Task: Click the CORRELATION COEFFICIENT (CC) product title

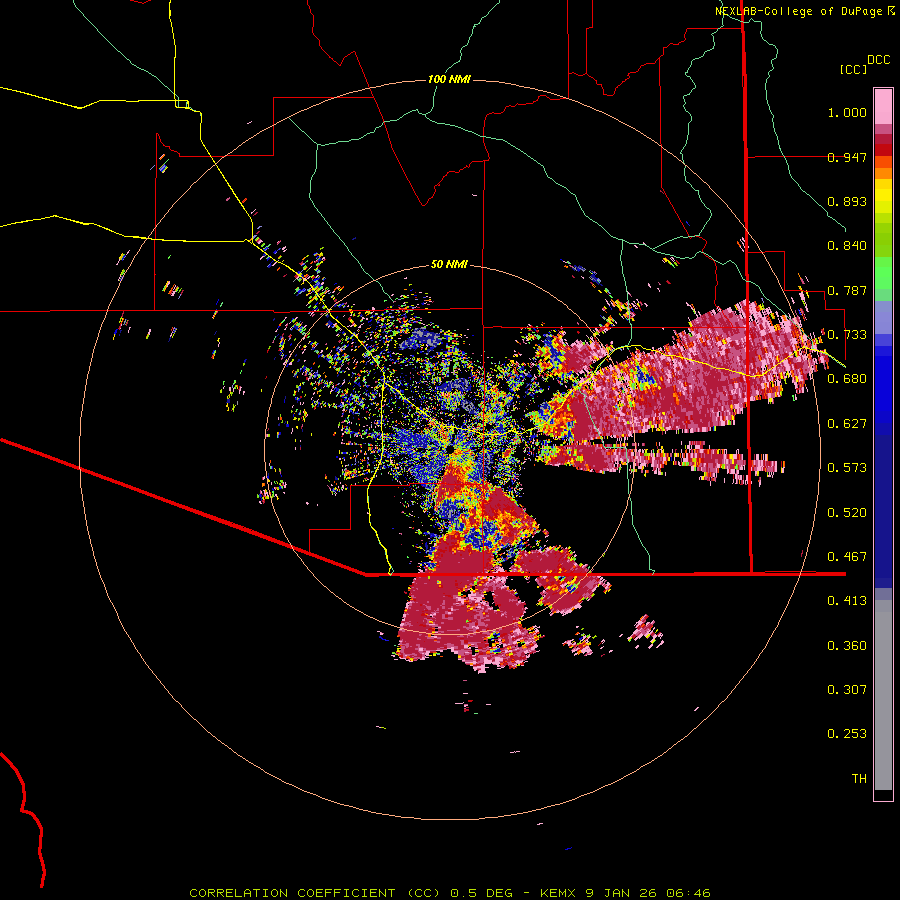Action: point(315,893)
